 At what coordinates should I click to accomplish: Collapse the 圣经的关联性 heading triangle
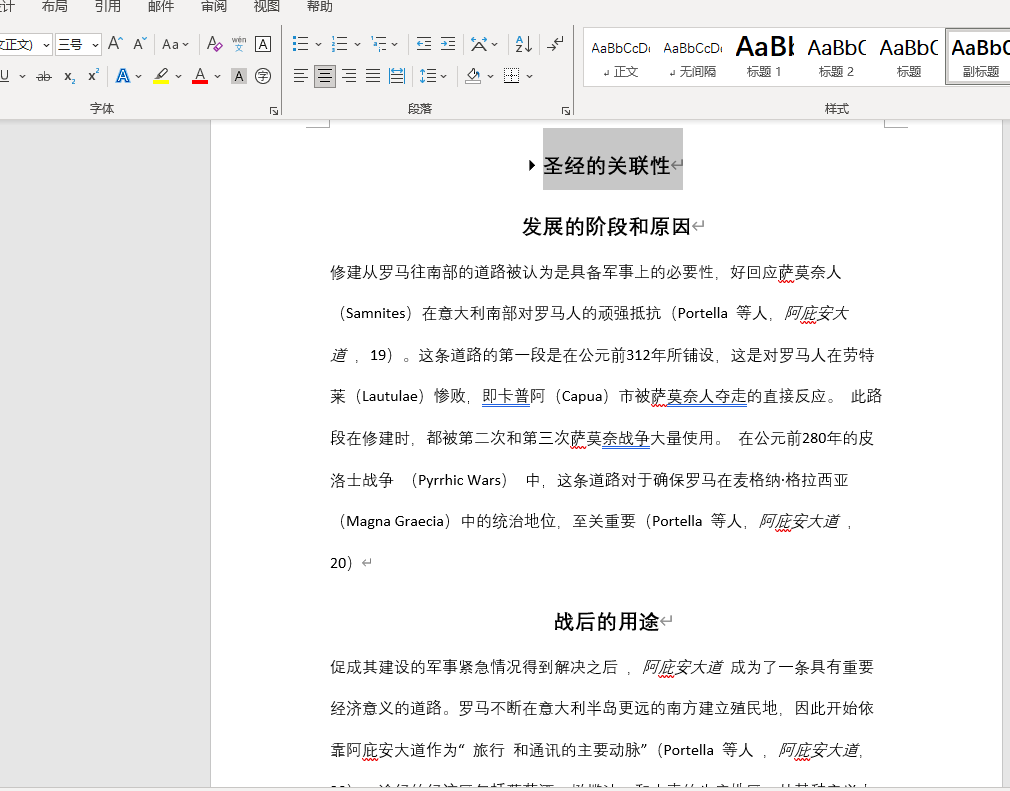(x=532, y=166)
